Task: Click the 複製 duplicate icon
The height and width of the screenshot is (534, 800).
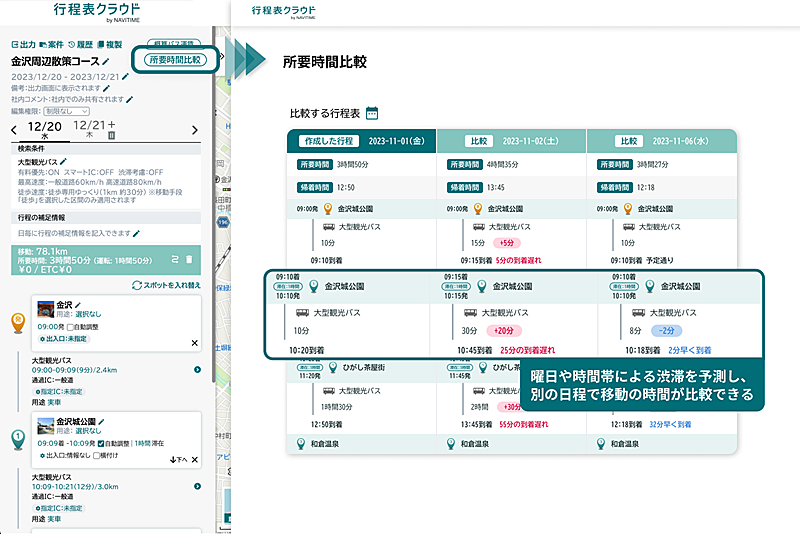Action: point(110,45)
